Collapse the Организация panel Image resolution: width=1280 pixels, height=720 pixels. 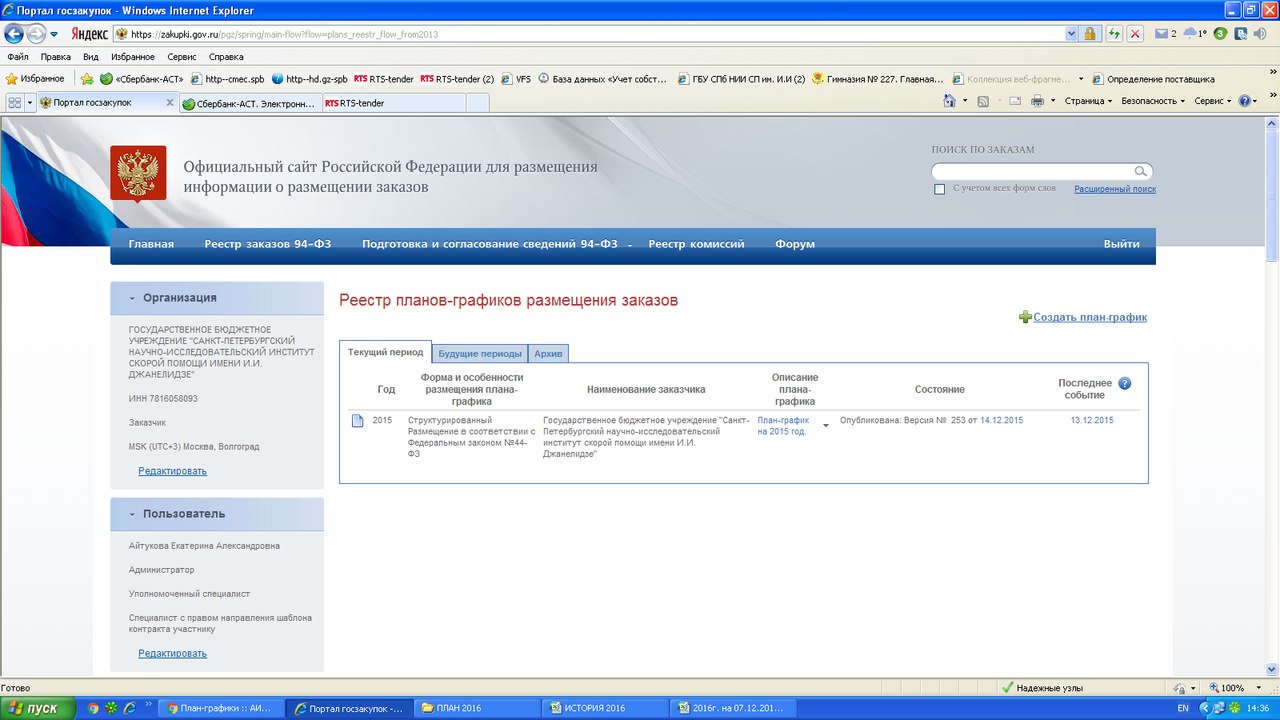[x=132, y=298]
